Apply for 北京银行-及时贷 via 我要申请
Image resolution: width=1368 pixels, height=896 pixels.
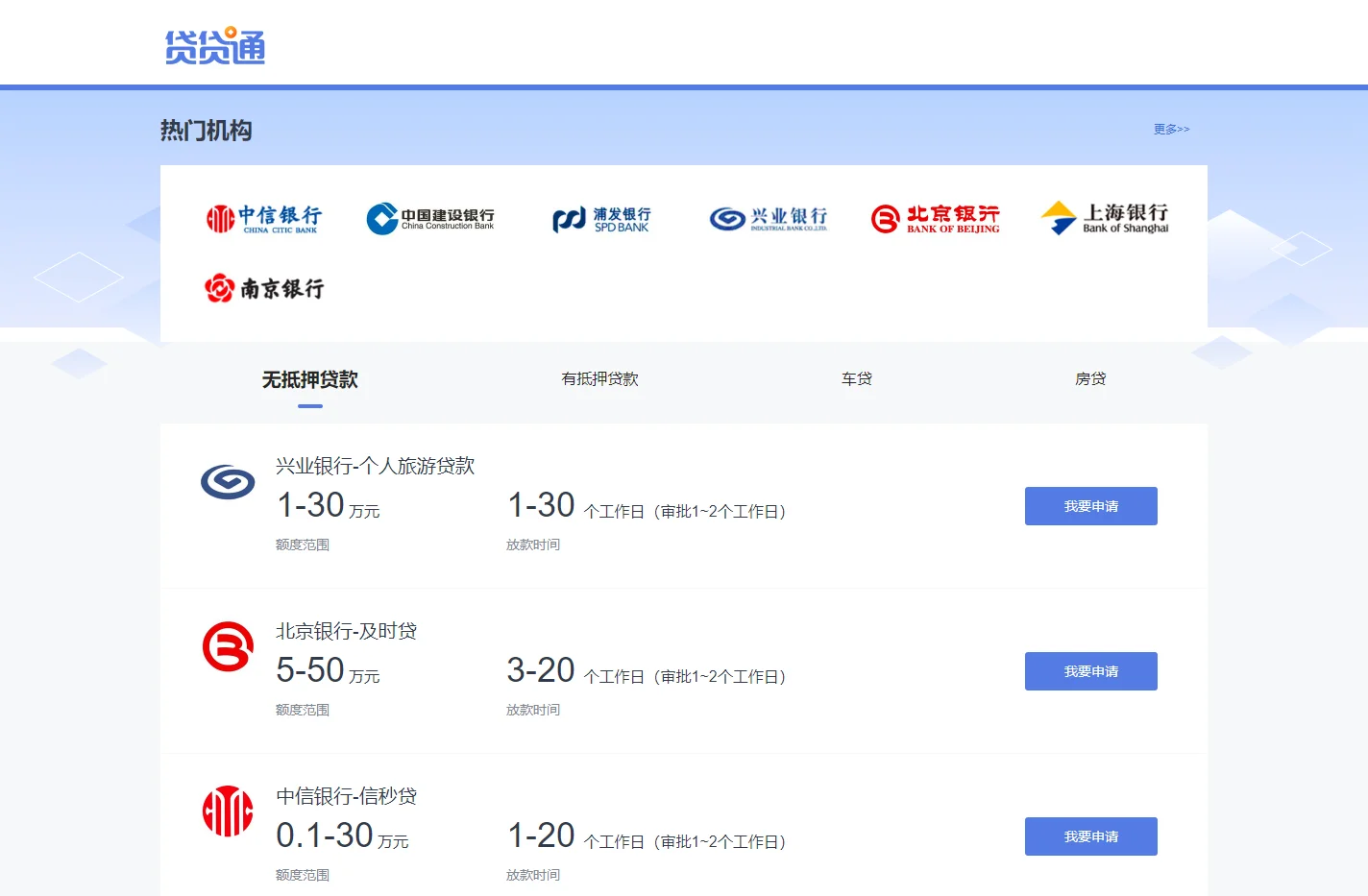coord(1091,671)
